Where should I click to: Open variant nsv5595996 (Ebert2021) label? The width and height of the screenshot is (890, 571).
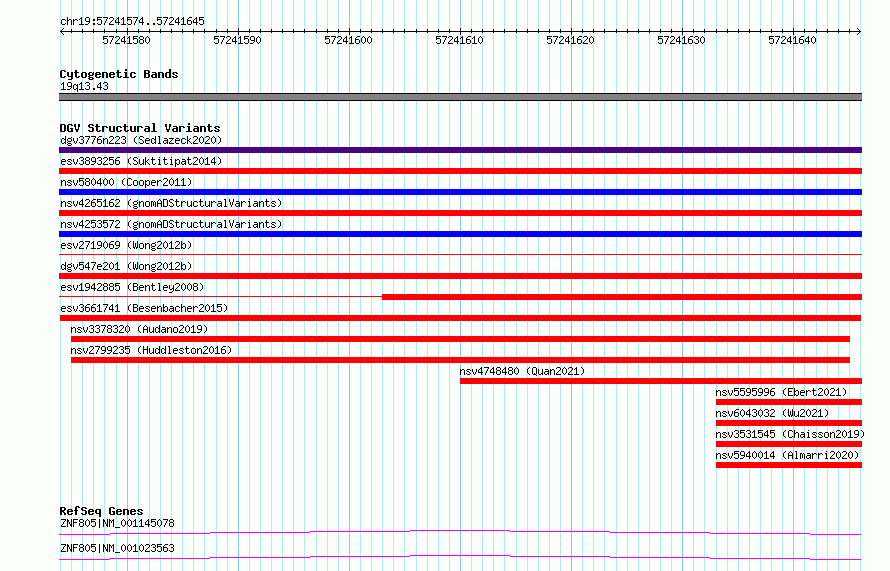[x=781, y=392]
